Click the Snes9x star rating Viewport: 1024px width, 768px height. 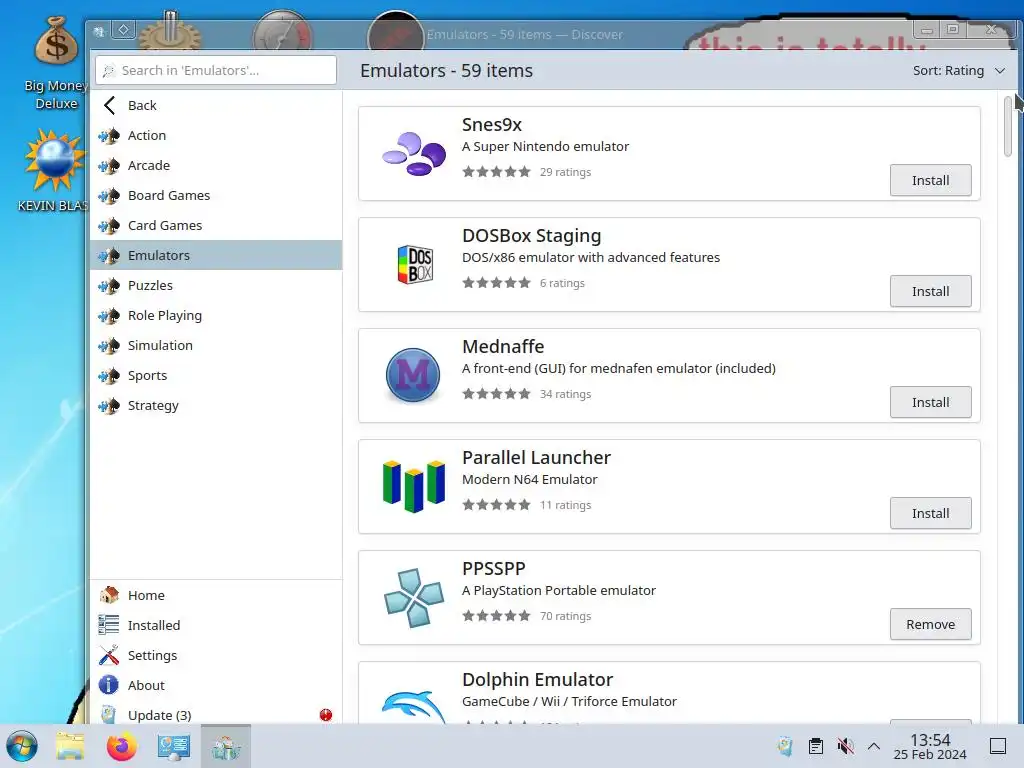pyautogui.click(x=496, y=172)
